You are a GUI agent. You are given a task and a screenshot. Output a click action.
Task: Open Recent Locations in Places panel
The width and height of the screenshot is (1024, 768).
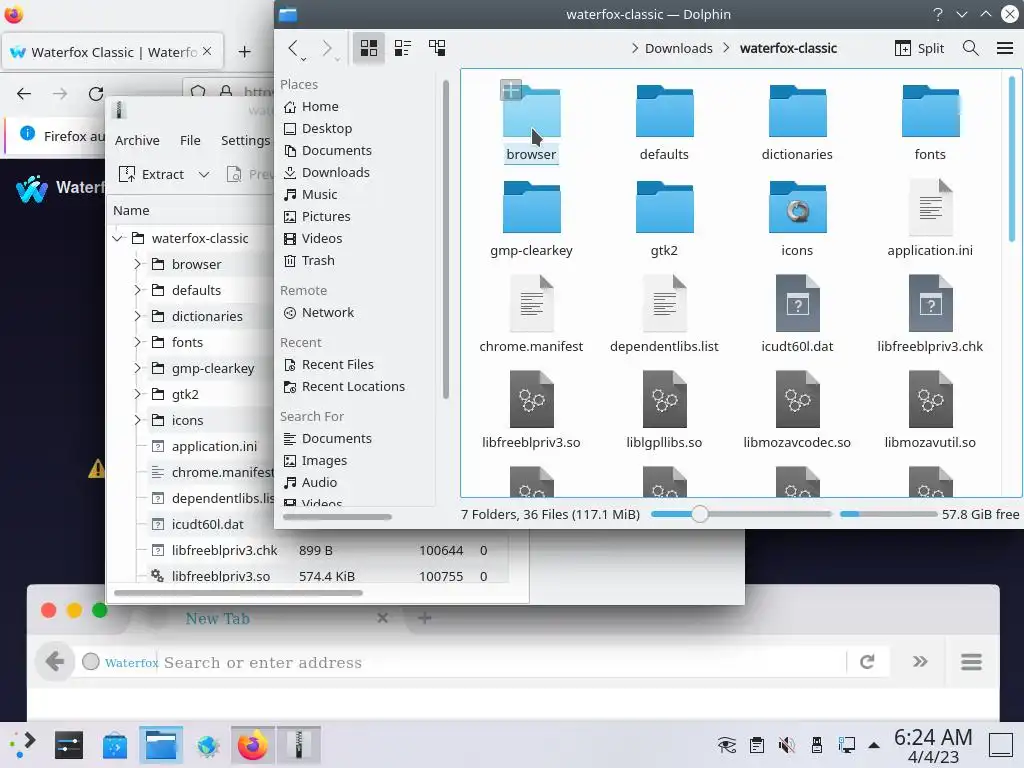pos(353,387)
